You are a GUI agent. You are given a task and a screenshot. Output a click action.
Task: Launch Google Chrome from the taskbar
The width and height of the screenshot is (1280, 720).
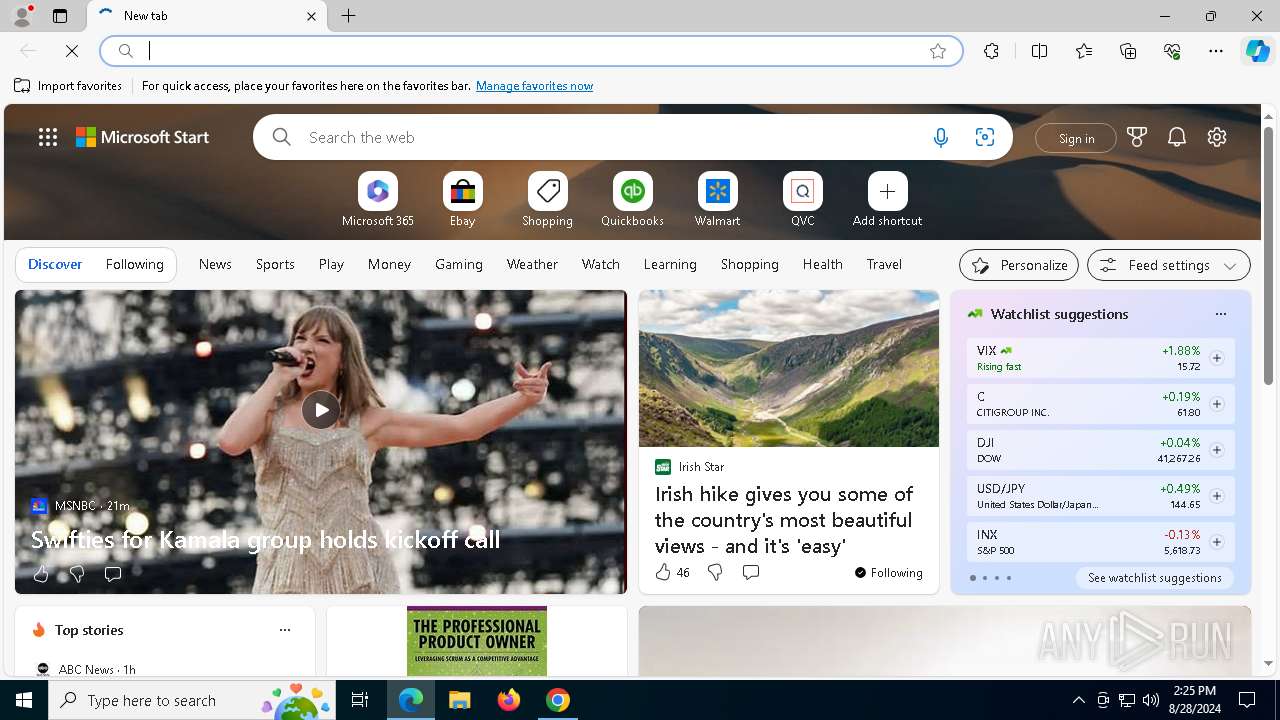(x=558, y=700)
